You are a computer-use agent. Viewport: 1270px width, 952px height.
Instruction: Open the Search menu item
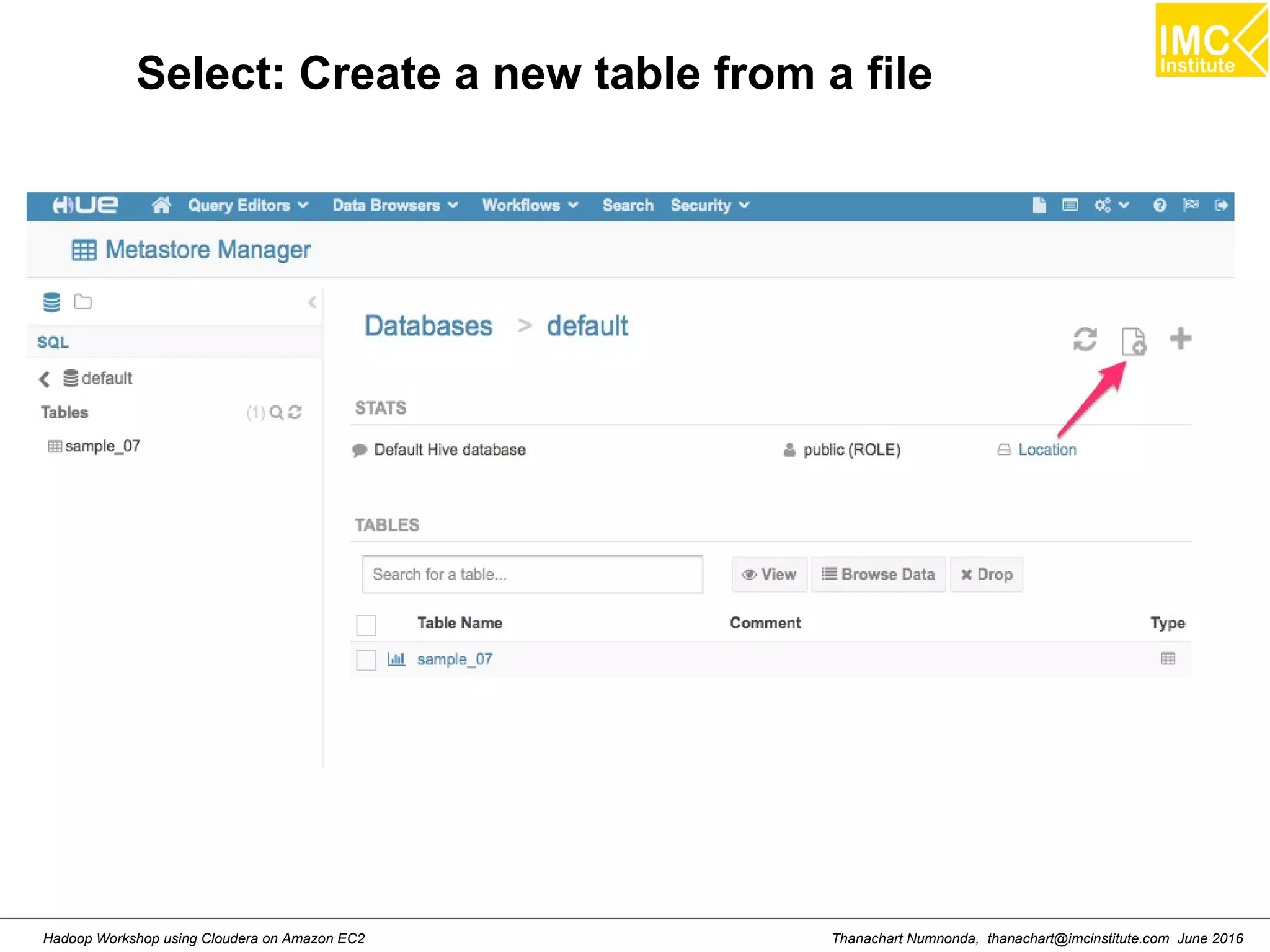[628, 205]
